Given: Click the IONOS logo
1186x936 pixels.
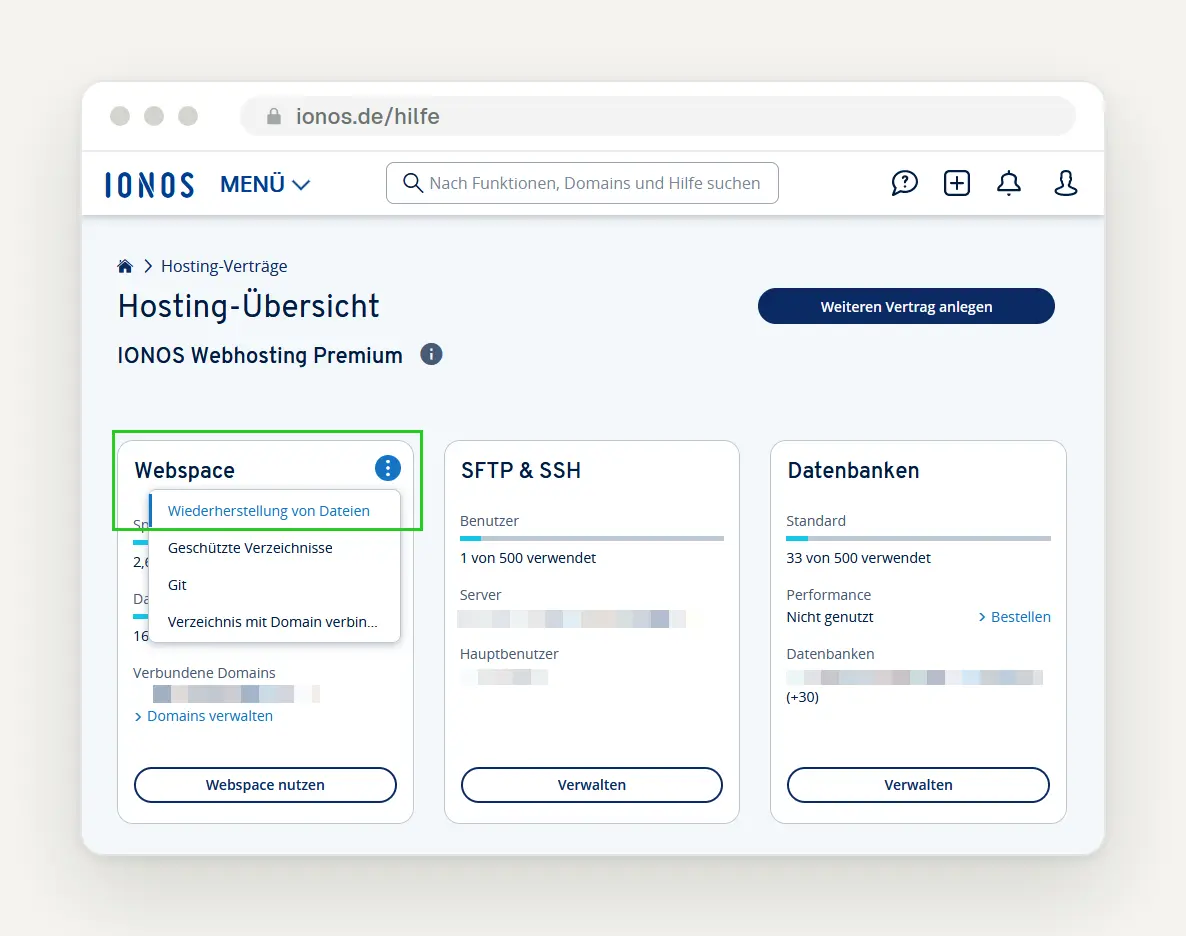Looking at the screenshot, I should pos(149,185).
